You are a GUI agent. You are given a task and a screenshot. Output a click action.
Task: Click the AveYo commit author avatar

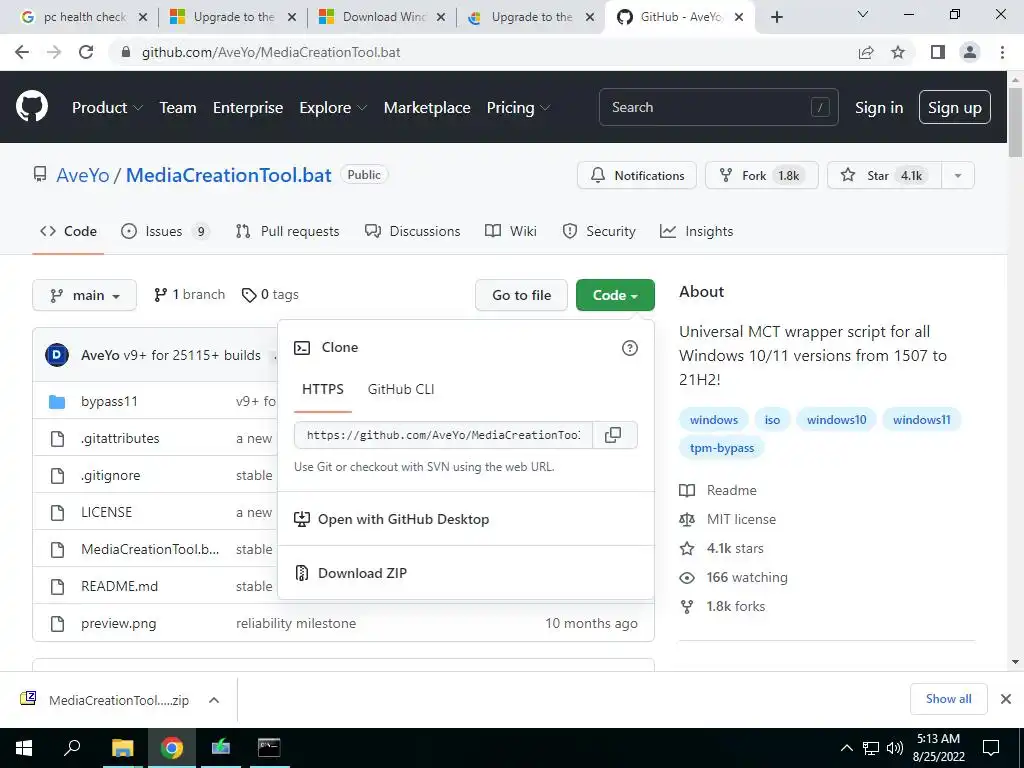point(57,355)
